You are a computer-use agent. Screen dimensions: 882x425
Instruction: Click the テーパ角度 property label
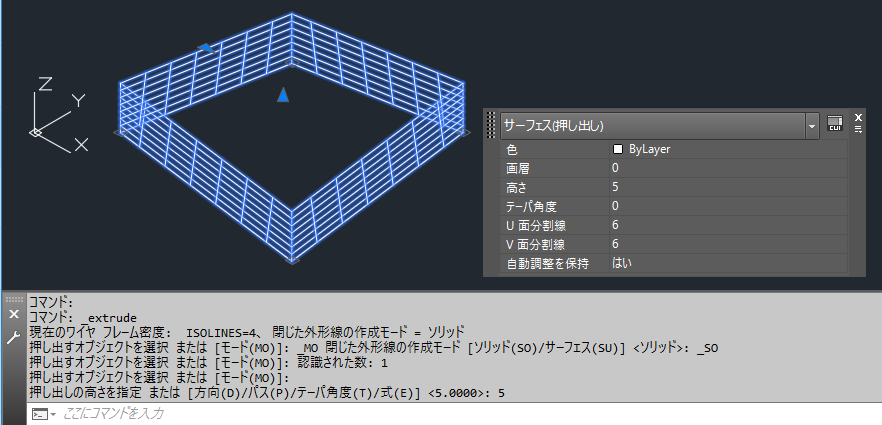532,206
